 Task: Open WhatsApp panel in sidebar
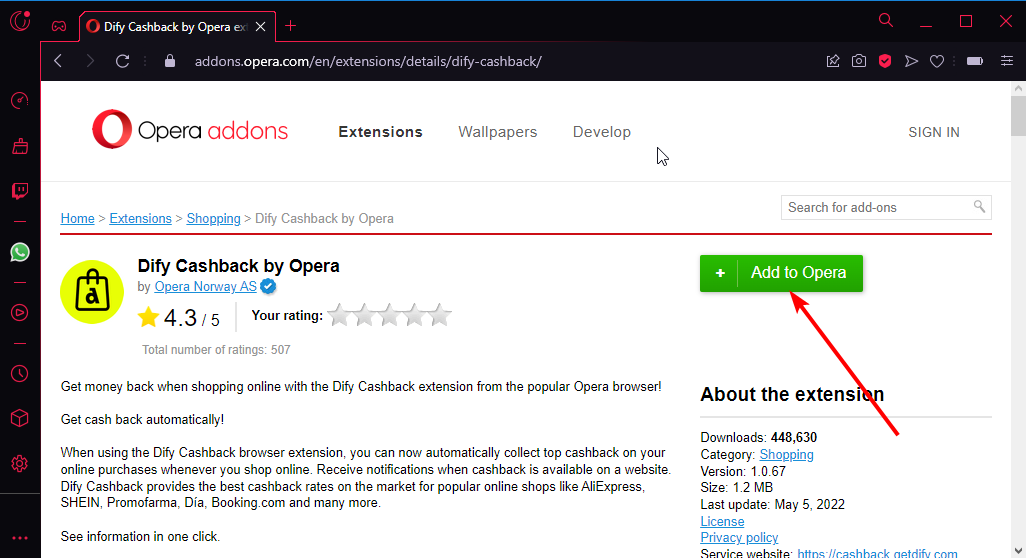pos(20,252)
